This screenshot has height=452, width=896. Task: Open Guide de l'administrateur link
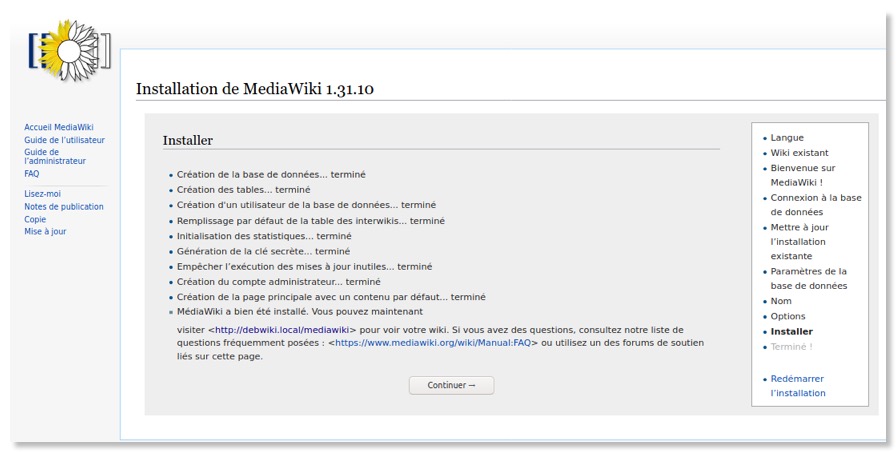(55, 157)
